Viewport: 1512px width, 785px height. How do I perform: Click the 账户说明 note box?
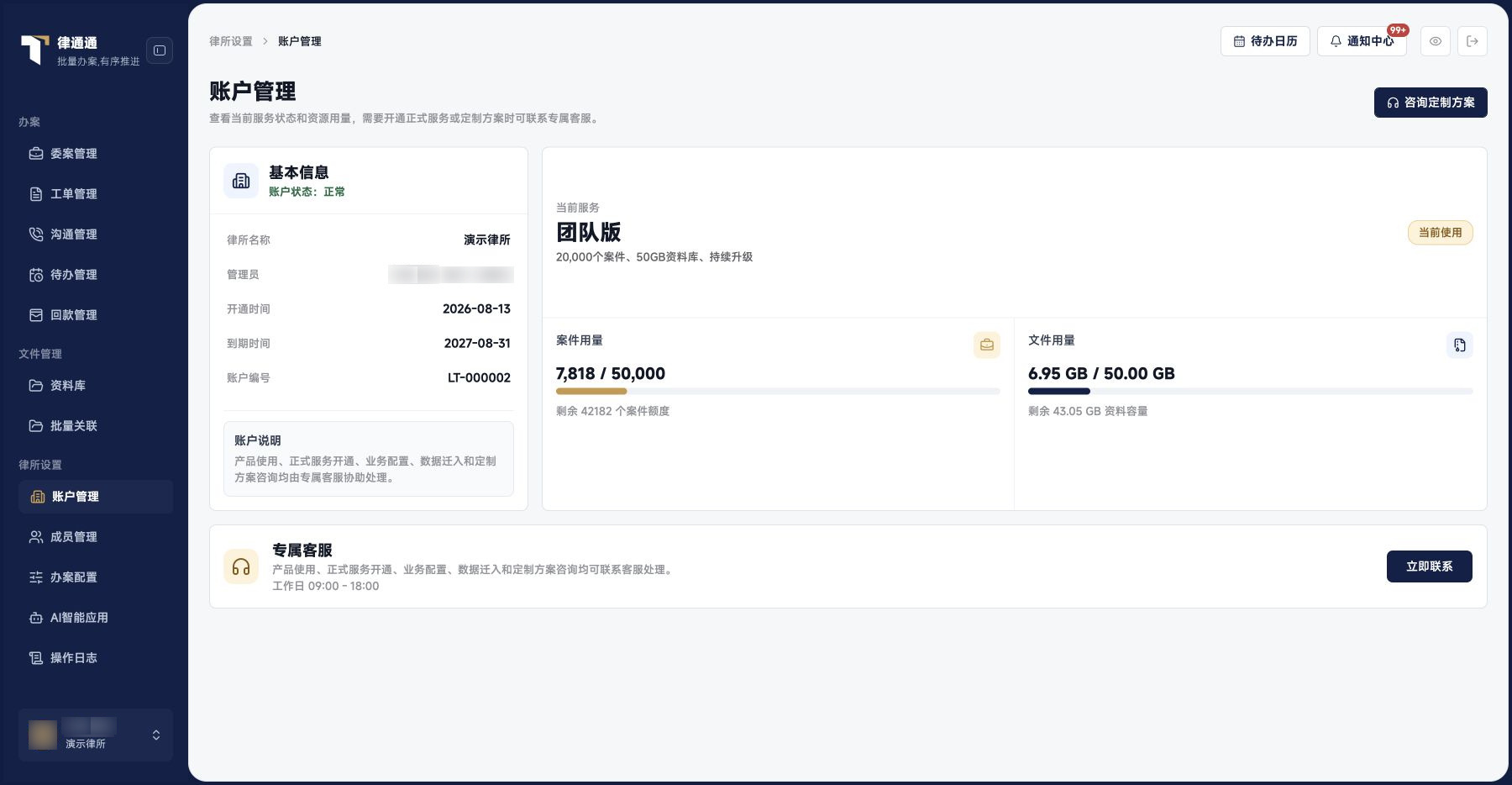click(369, 459)
